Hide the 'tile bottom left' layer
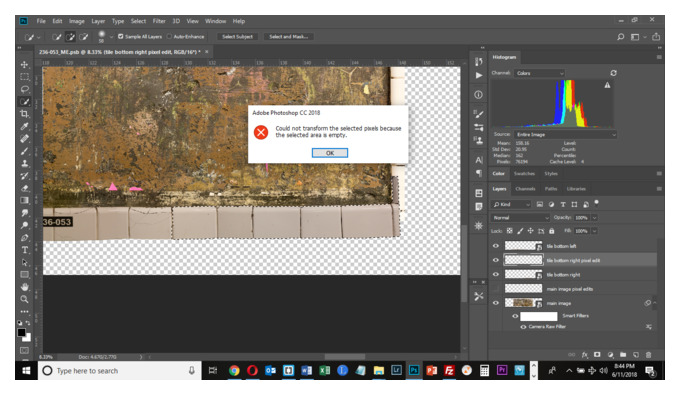The image size is (680, 395). (496, 246)
